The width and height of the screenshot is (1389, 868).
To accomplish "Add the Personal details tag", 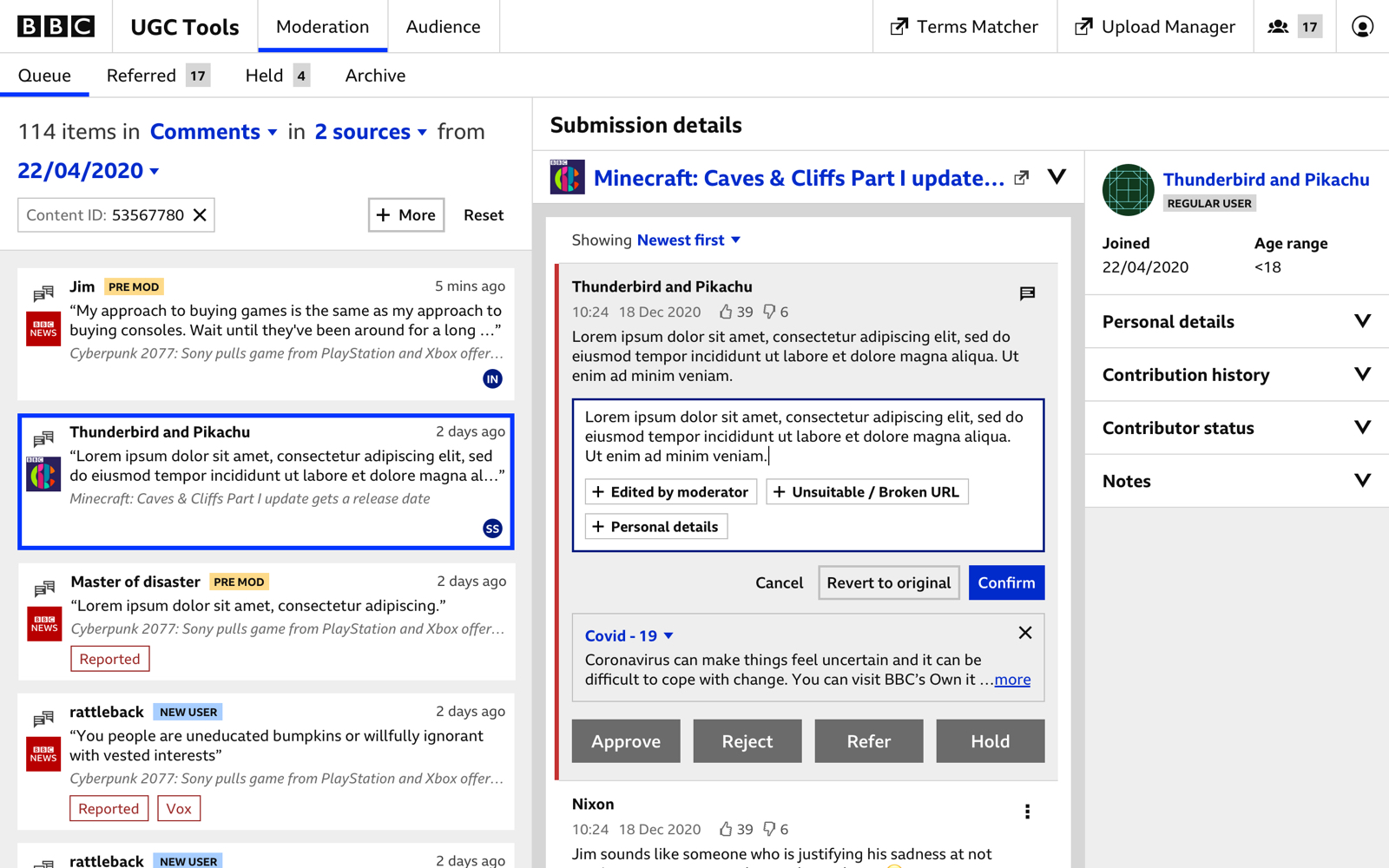I will click(656, 527).
